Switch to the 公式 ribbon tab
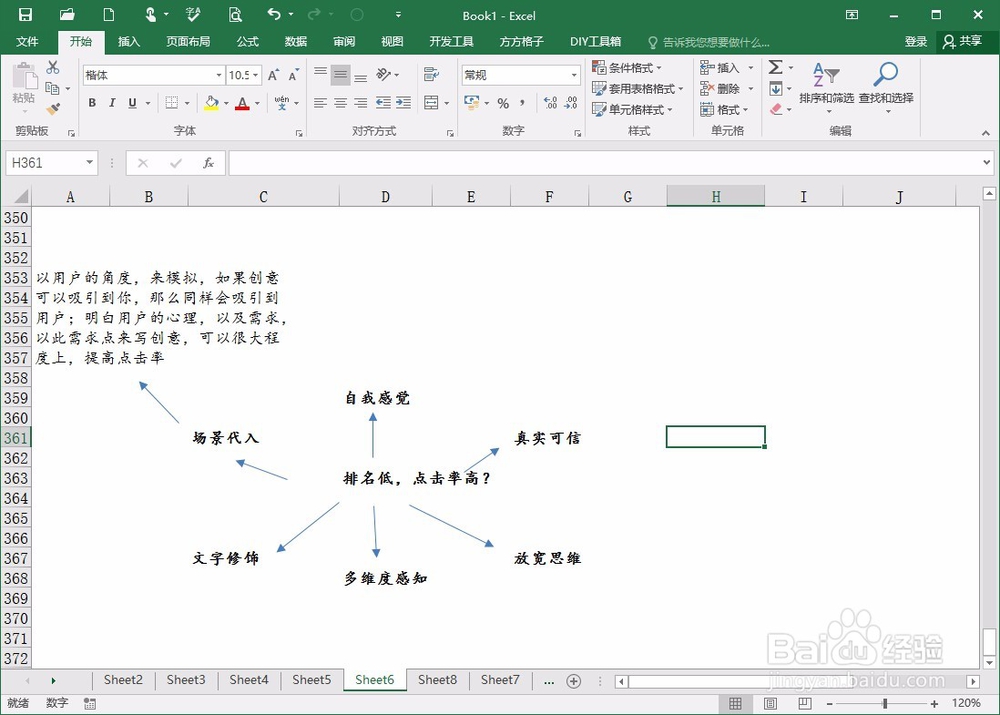This screenshot has height=715, width=1000. coord(247,41)
